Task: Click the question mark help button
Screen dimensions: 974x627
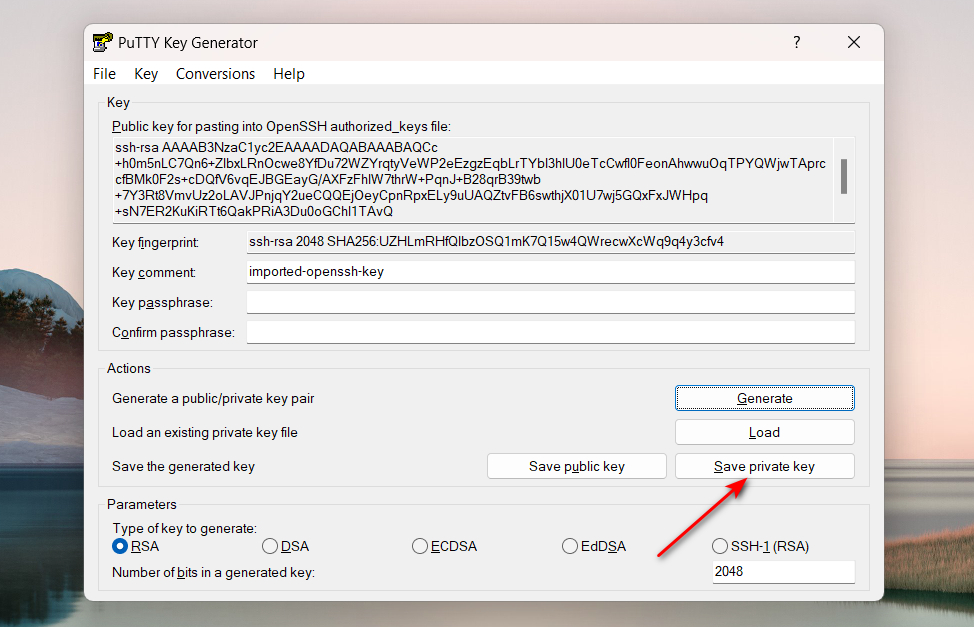Action: [x=796, y=42]
